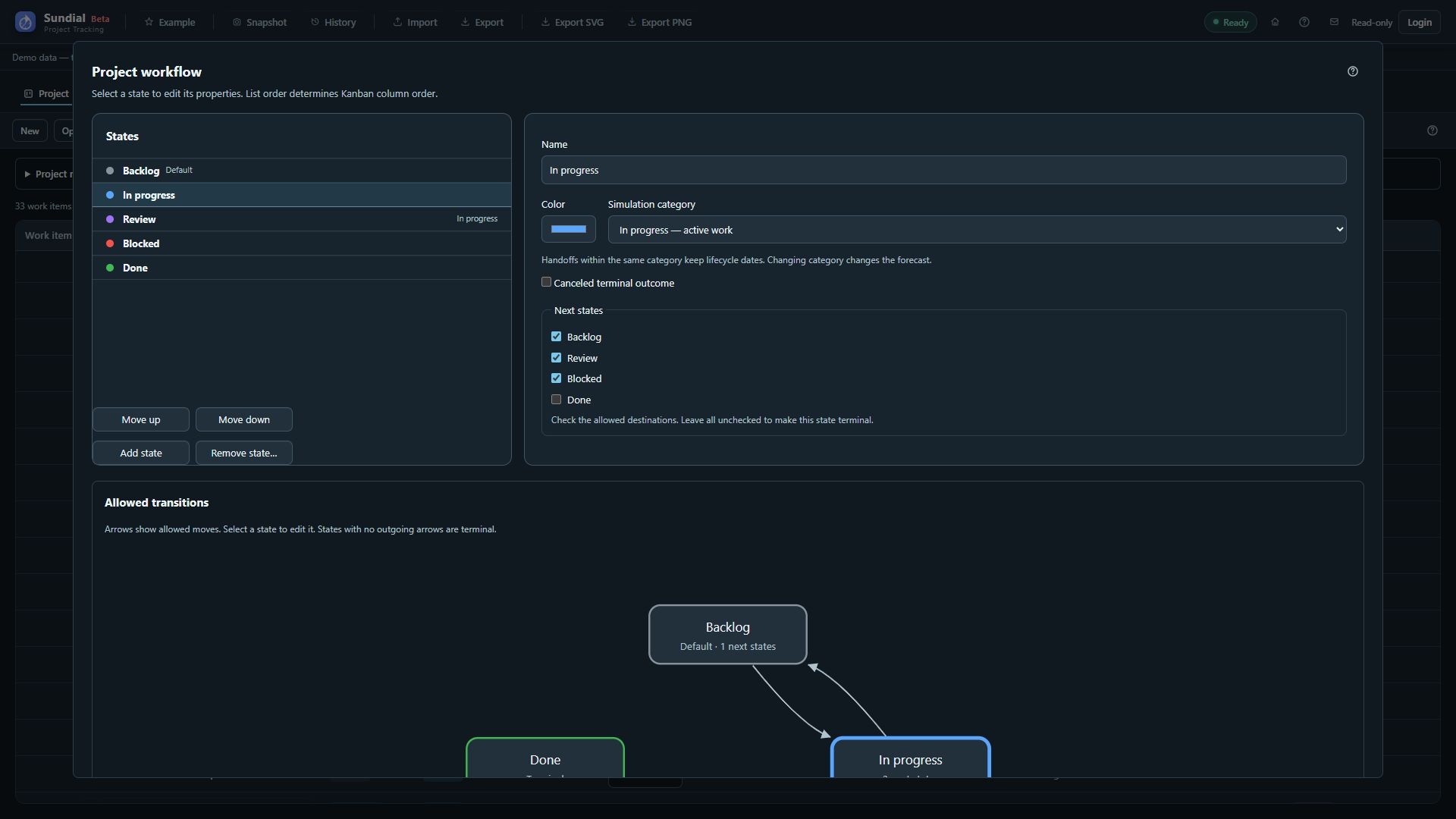Viewport: 1456px width, 819px height.
Task: Click the Name input field
Action: [x=943, y=170]
